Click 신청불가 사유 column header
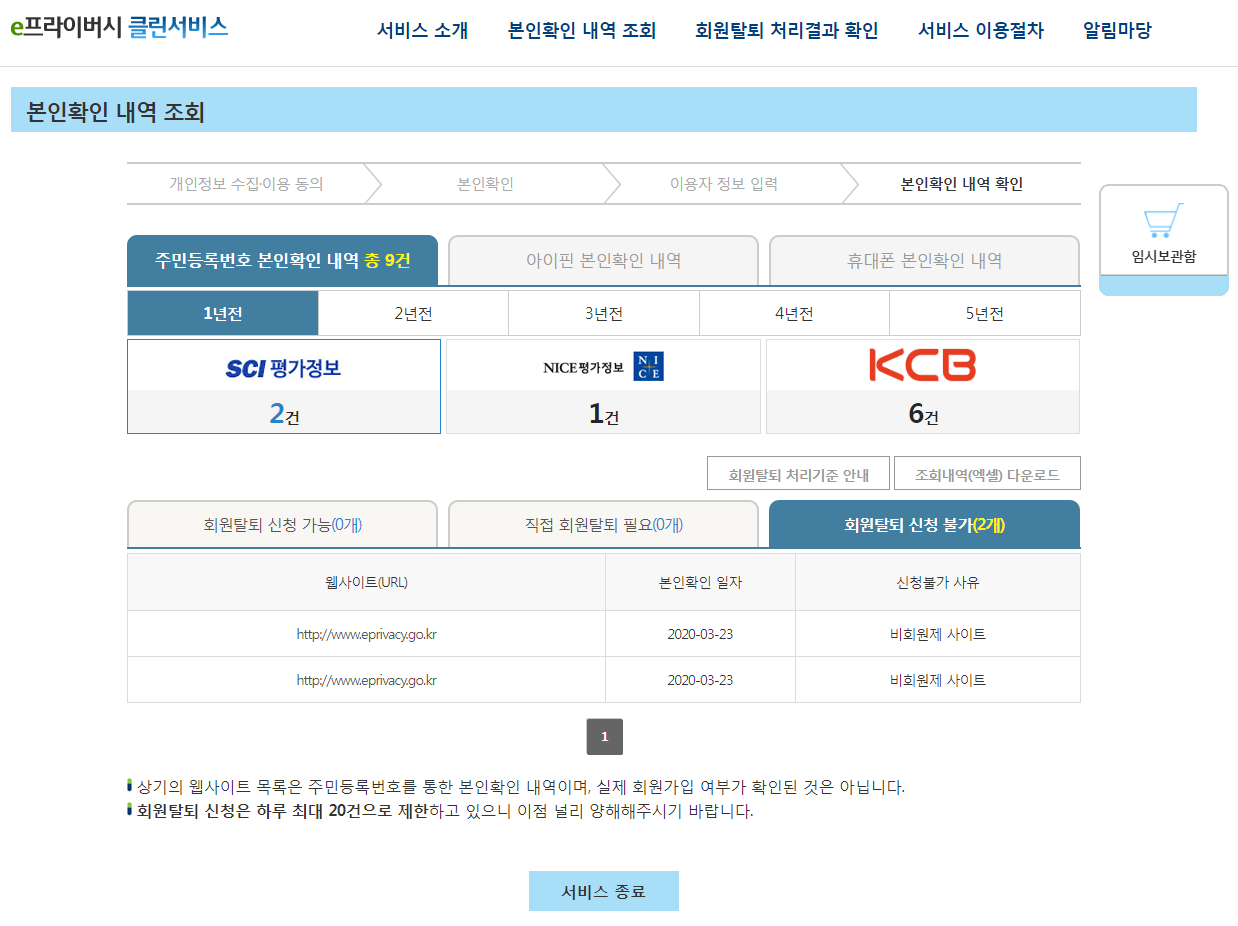Screen dimensions: 1238x926 click(938, 582)
